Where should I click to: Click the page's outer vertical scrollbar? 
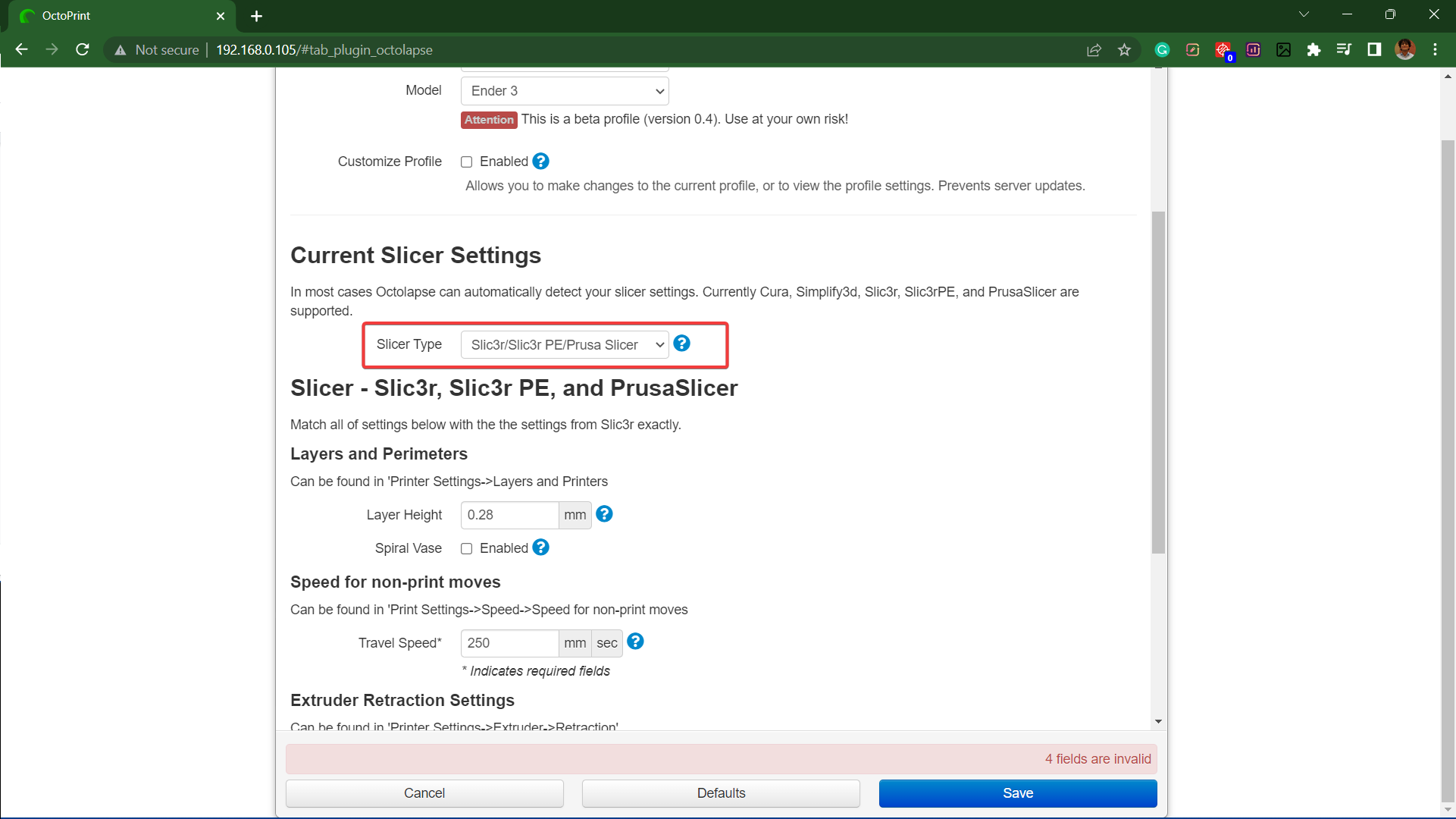click(1448, 470)
